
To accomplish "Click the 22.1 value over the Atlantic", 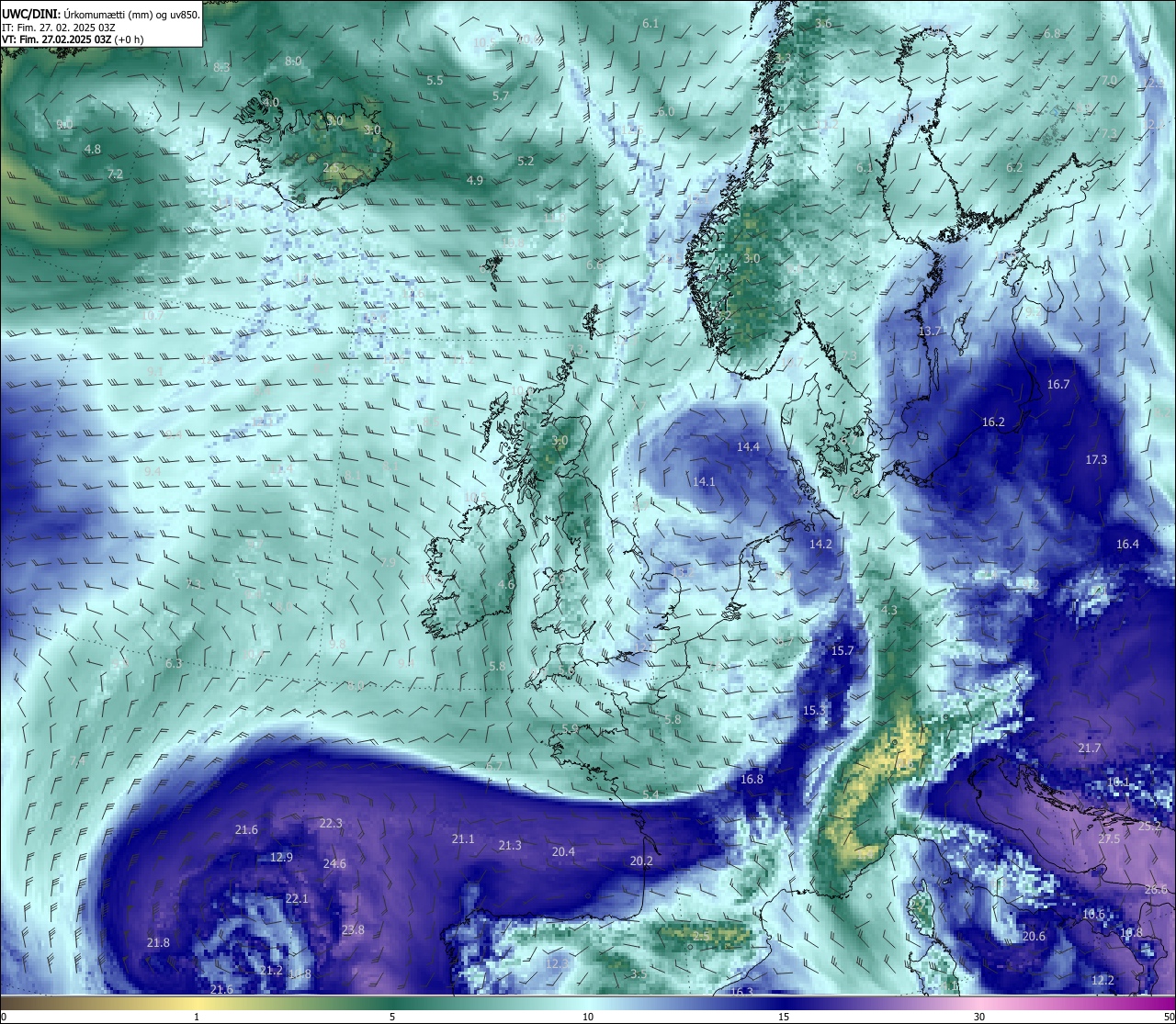I will click(297, 899).
